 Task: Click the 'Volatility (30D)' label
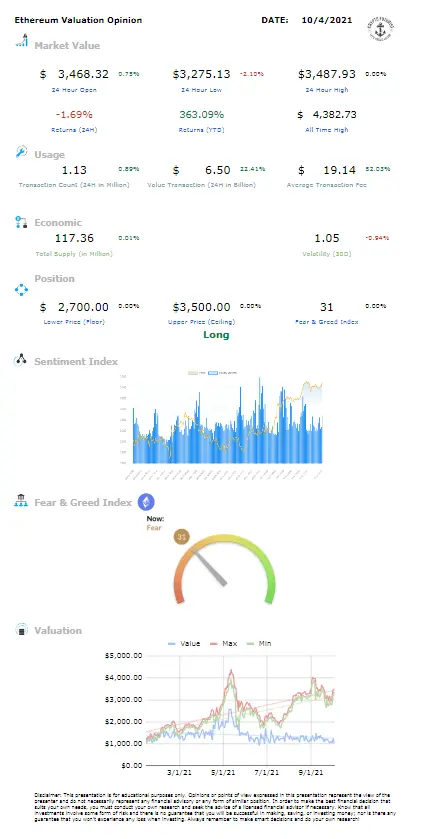[x=327, y=254]
